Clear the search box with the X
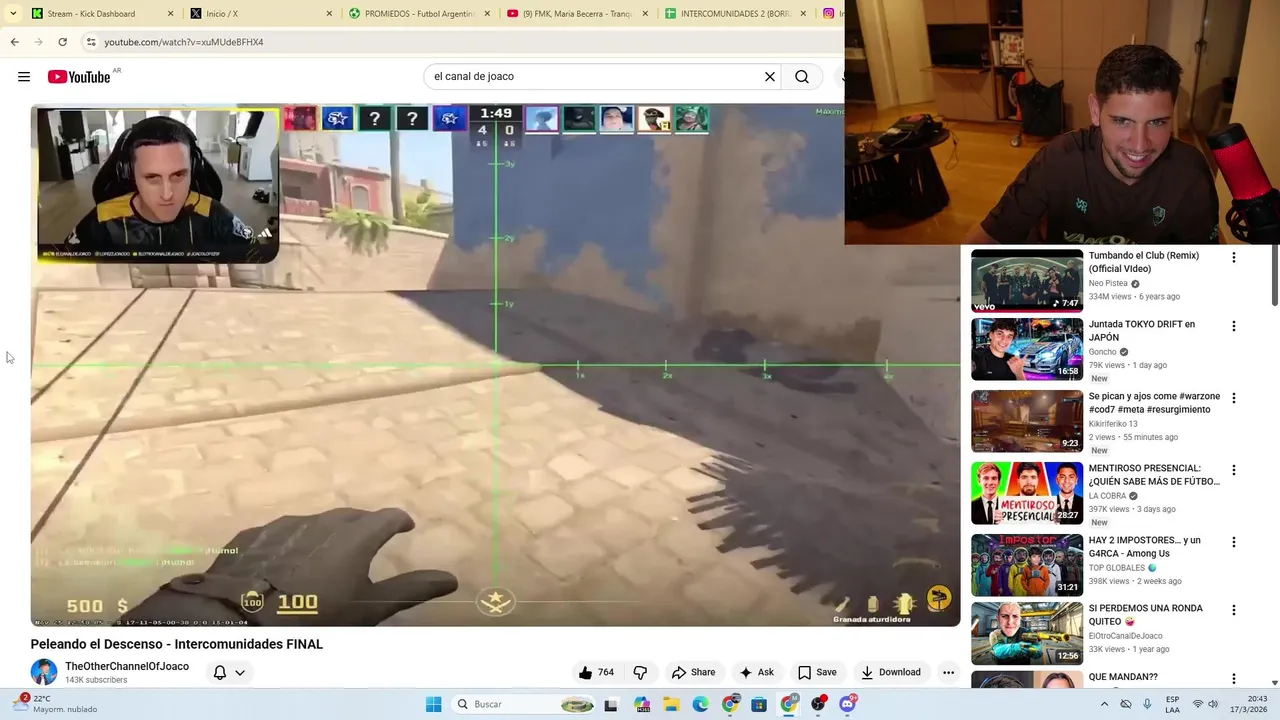Viewport: 1280px width, 720px height. click(x=770, y=77)
